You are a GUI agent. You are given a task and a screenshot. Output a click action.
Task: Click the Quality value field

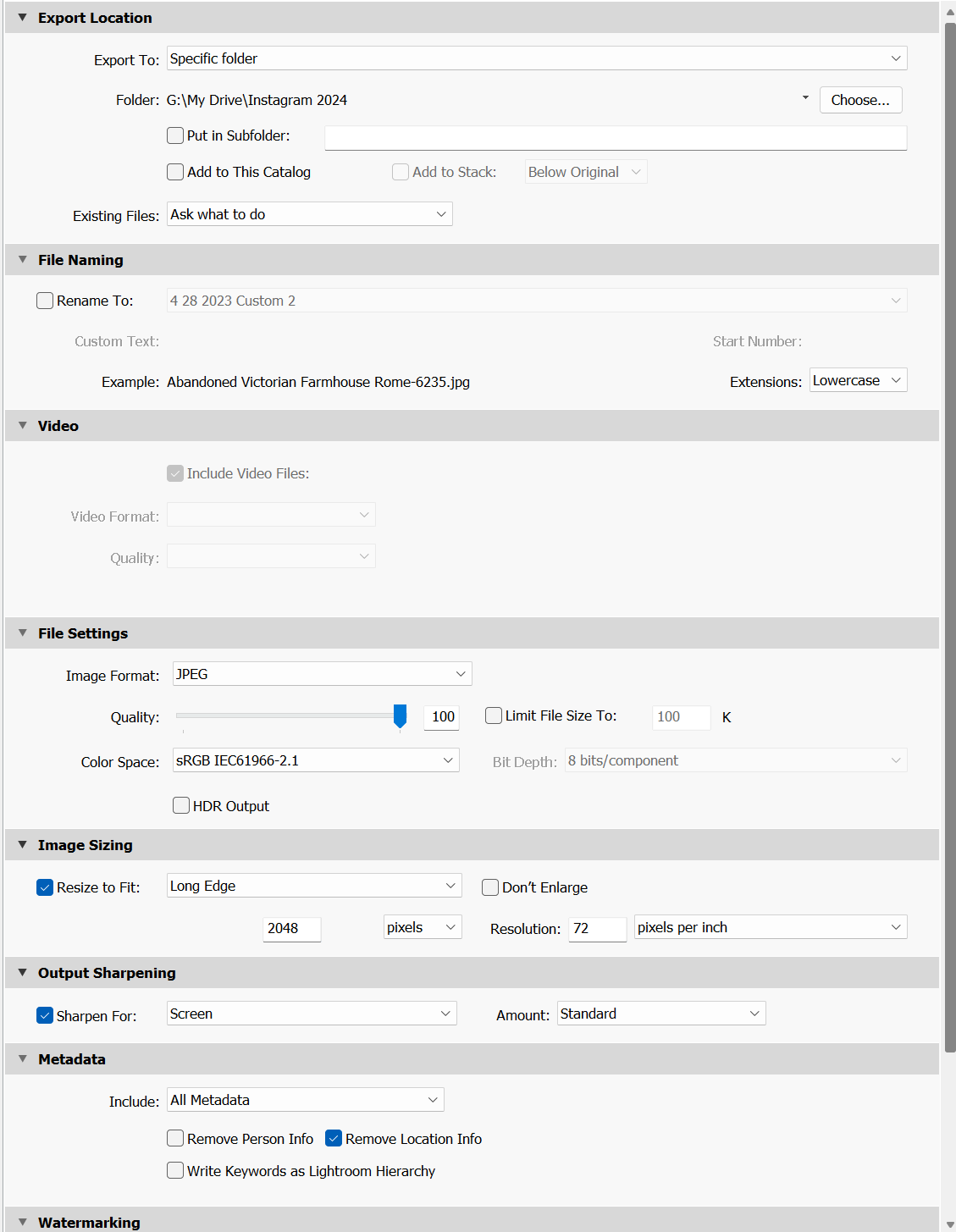click(441, 717)
